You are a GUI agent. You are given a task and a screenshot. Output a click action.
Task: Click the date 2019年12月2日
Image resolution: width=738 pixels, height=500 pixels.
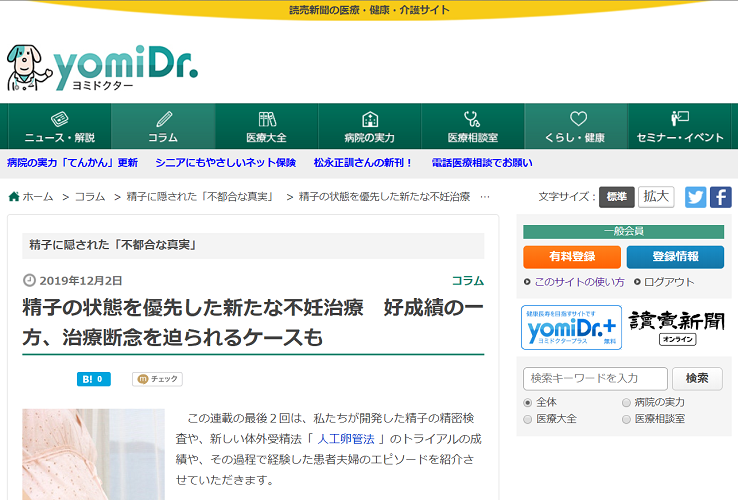click(x=80, y=281)
